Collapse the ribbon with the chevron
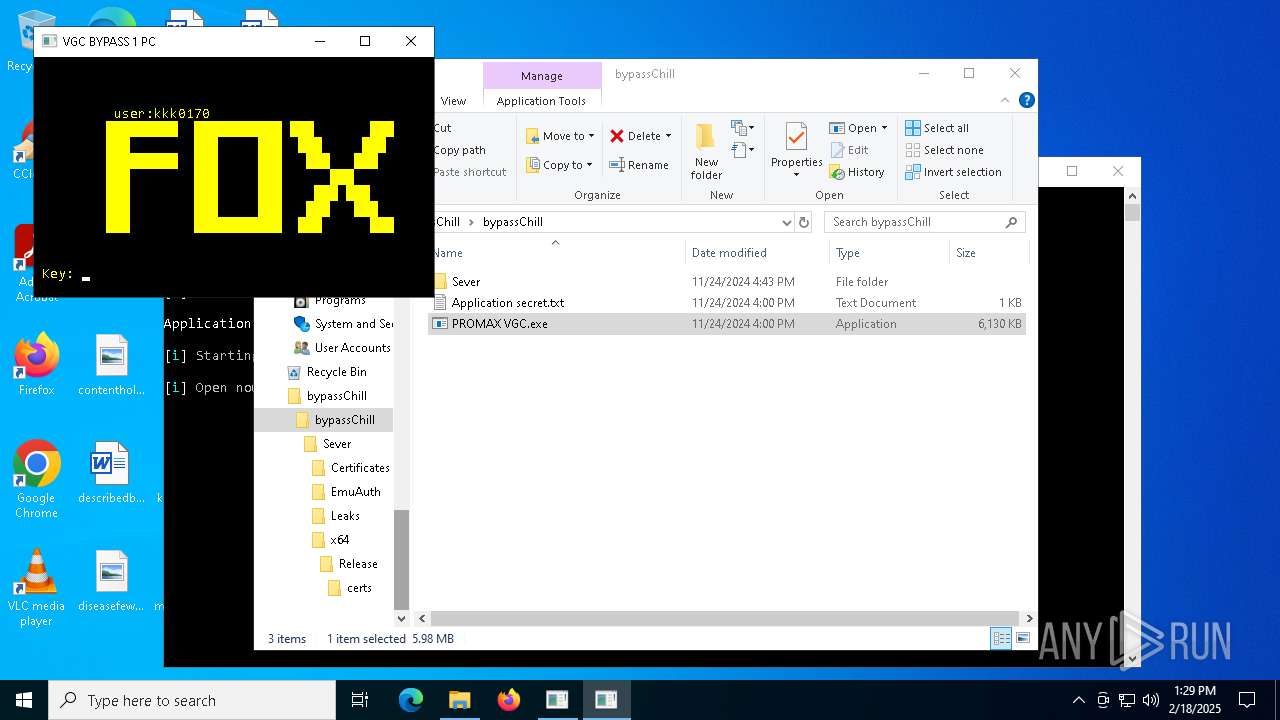The image size is (1280, 720). [1006, 100]
